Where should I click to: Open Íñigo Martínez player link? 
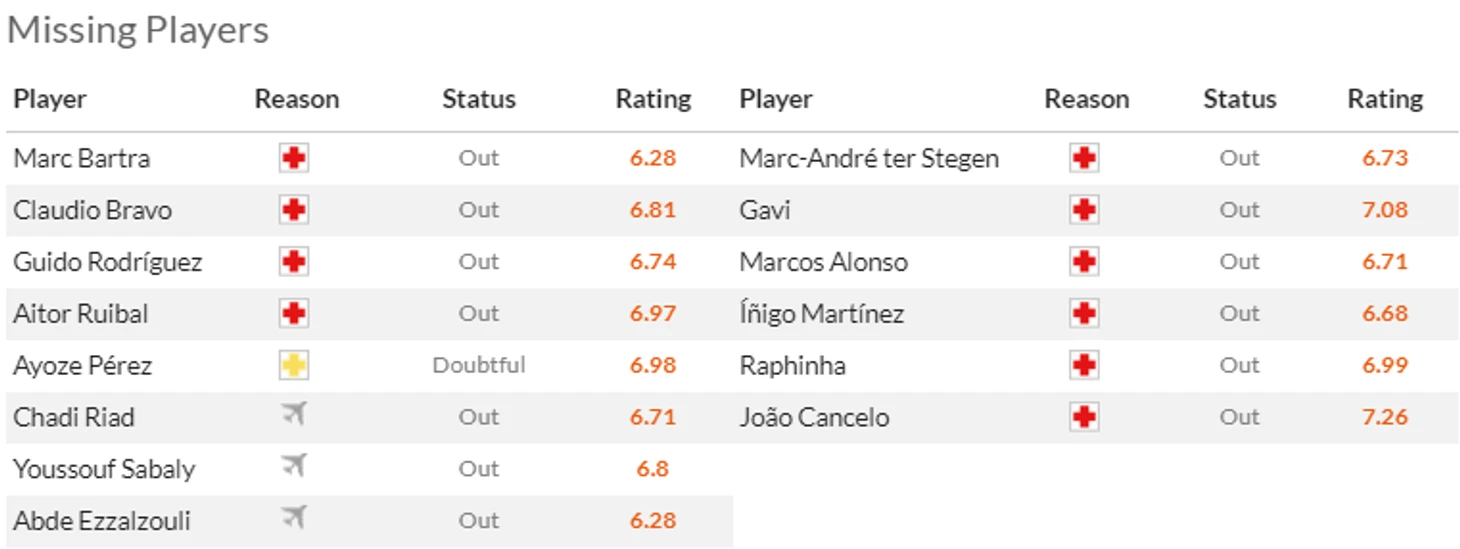(x=822, y=314)
